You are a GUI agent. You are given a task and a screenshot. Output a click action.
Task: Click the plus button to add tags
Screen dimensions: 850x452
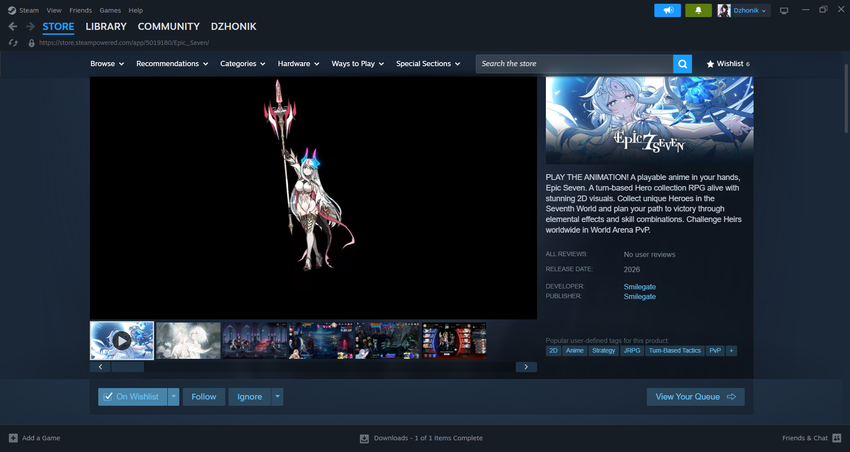731,351
